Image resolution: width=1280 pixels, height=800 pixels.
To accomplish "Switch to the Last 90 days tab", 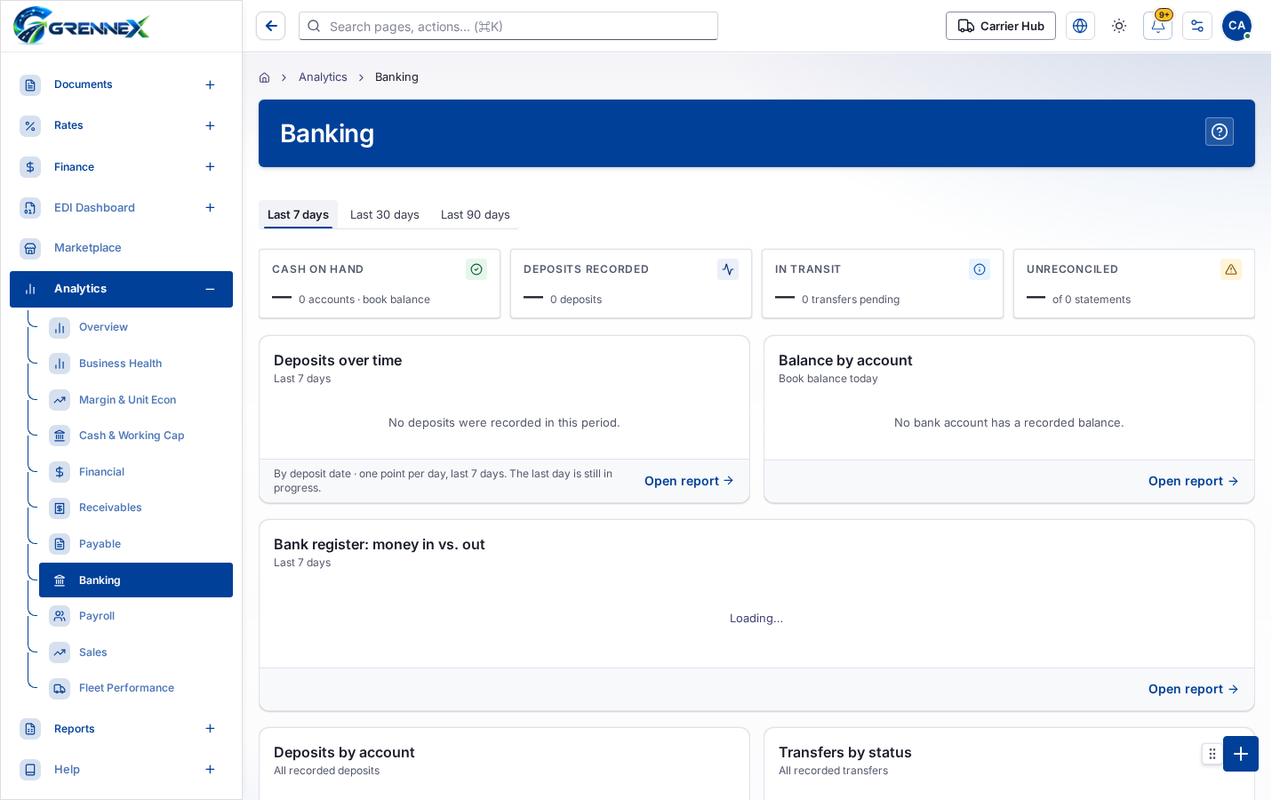I will pos(475,215).
